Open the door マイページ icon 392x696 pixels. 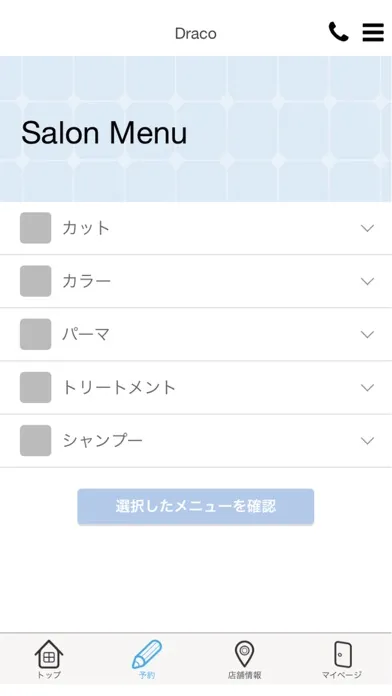[x=342, y=654]
